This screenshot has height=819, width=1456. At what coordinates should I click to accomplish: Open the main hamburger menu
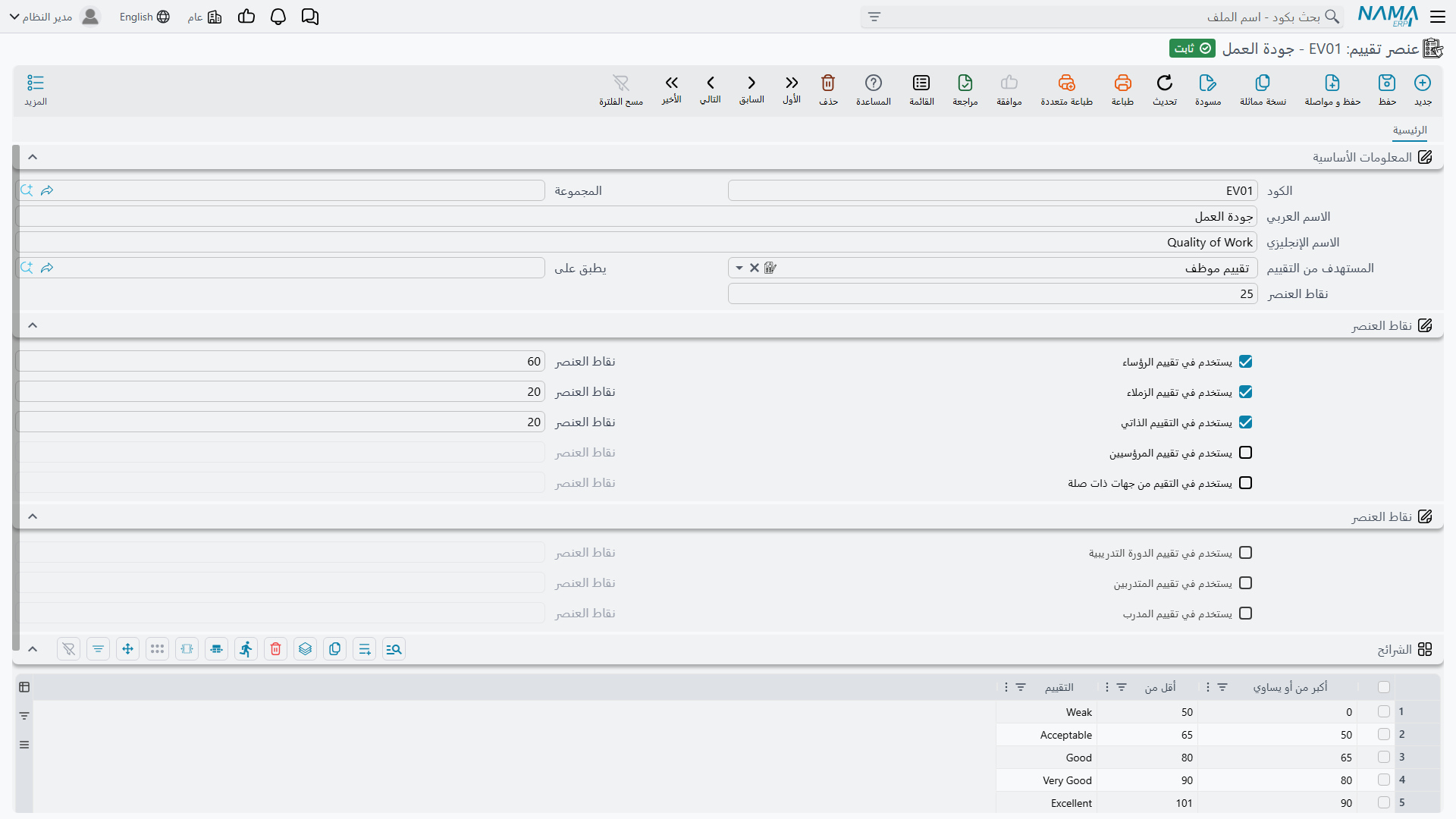pos(1438,17)
